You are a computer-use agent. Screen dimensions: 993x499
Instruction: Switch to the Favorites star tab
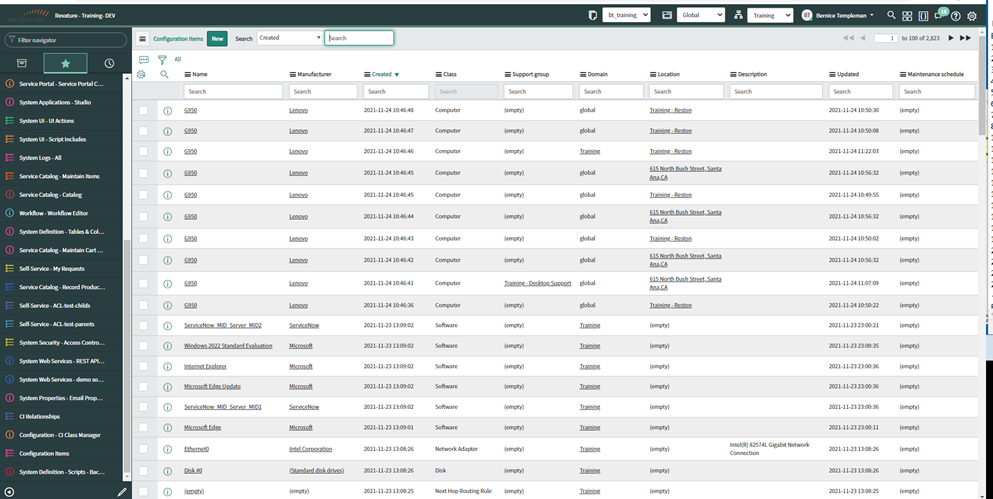point(65,63)
